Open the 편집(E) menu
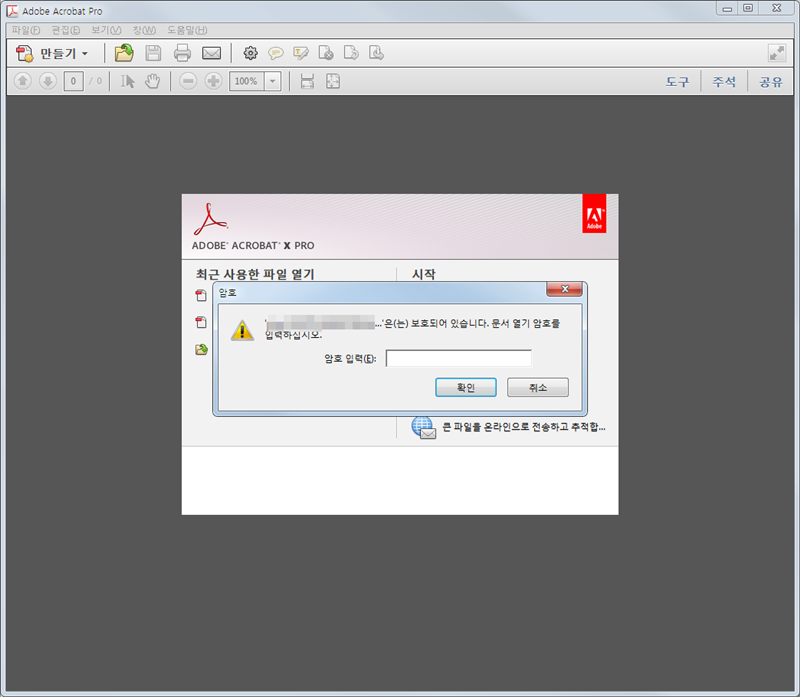Image resolution: width=800 pixels, height=697 pixels. 65,30
